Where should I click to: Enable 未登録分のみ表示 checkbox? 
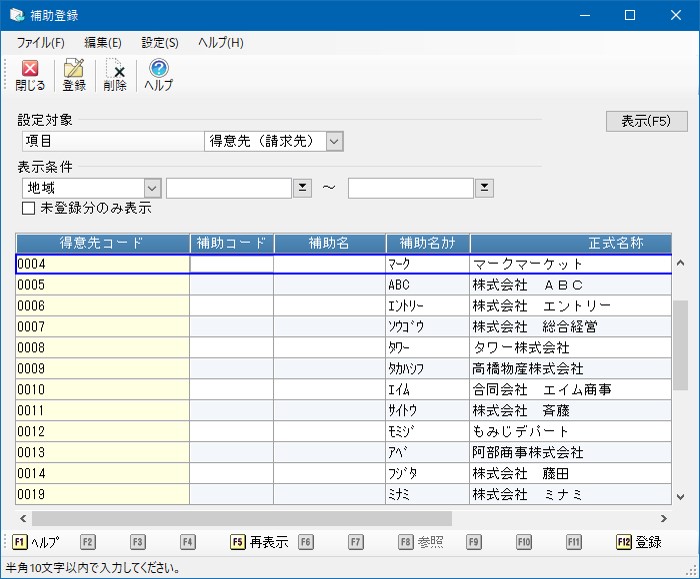pyautogui.click(x=29, y=209)
